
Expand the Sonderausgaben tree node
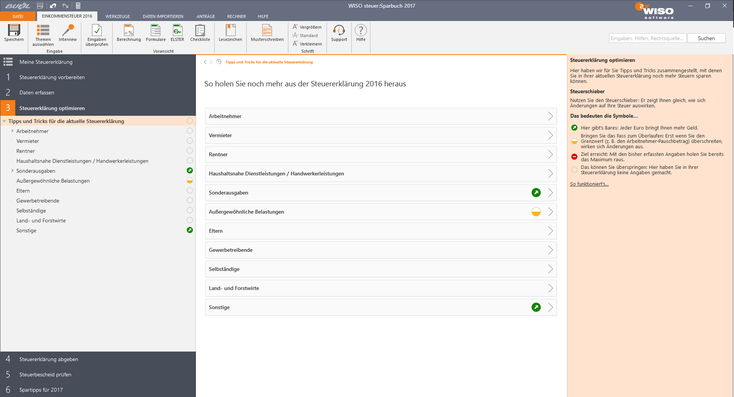[x=12, y=171]
